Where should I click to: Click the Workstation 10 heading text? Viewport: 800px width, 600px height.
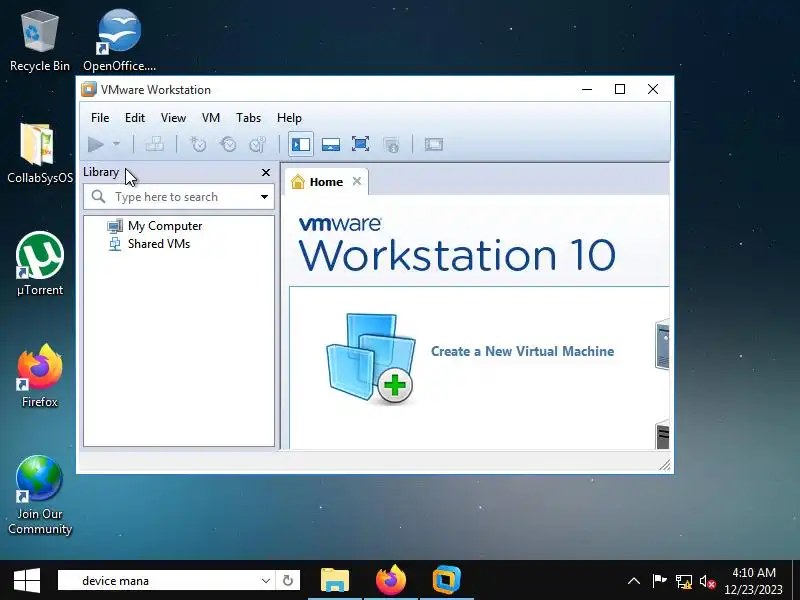coord(457,255)
